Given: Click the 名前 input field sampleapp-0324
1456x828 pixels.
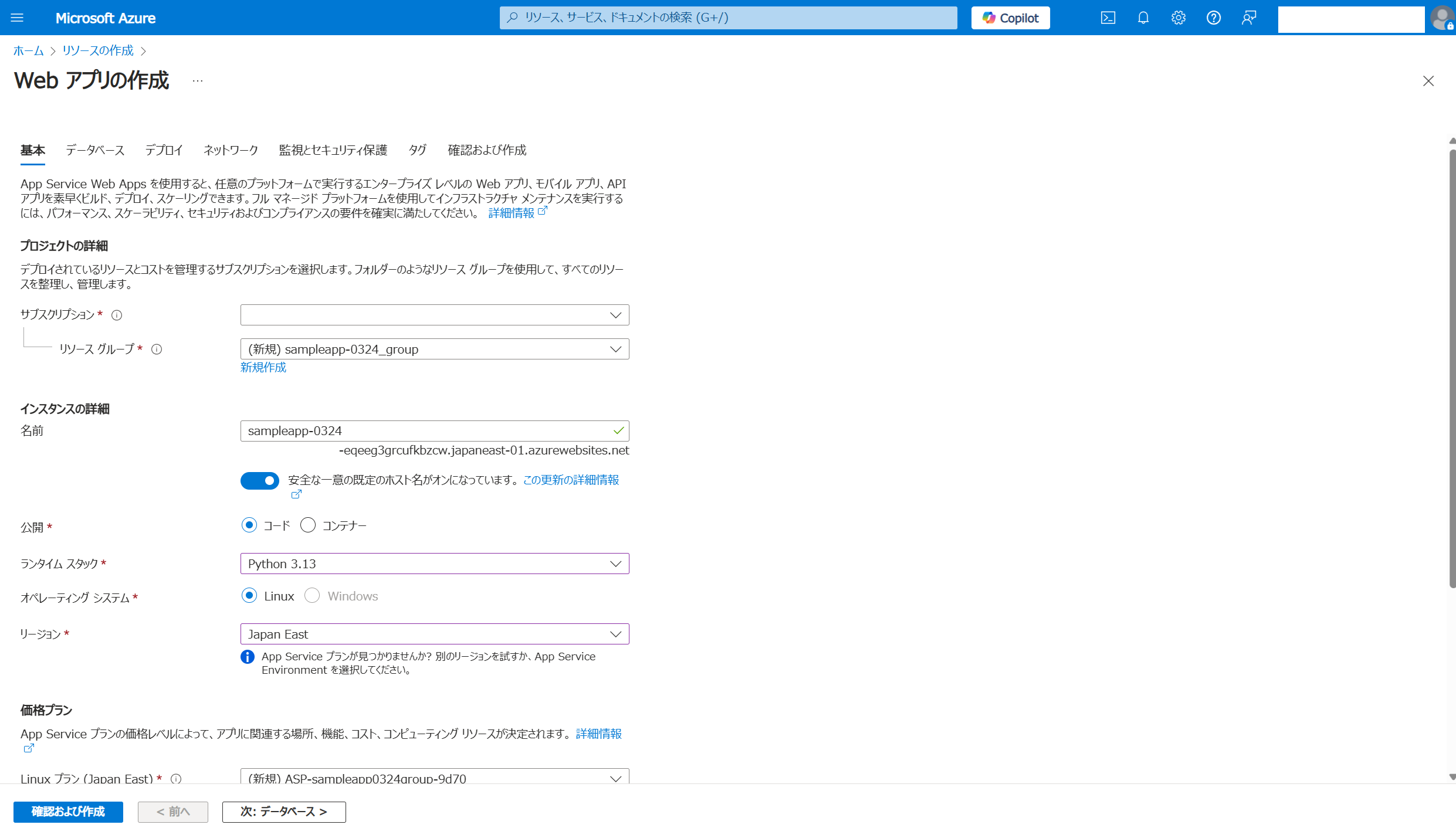Looking at the screenshot, I should tap(435, 431).
